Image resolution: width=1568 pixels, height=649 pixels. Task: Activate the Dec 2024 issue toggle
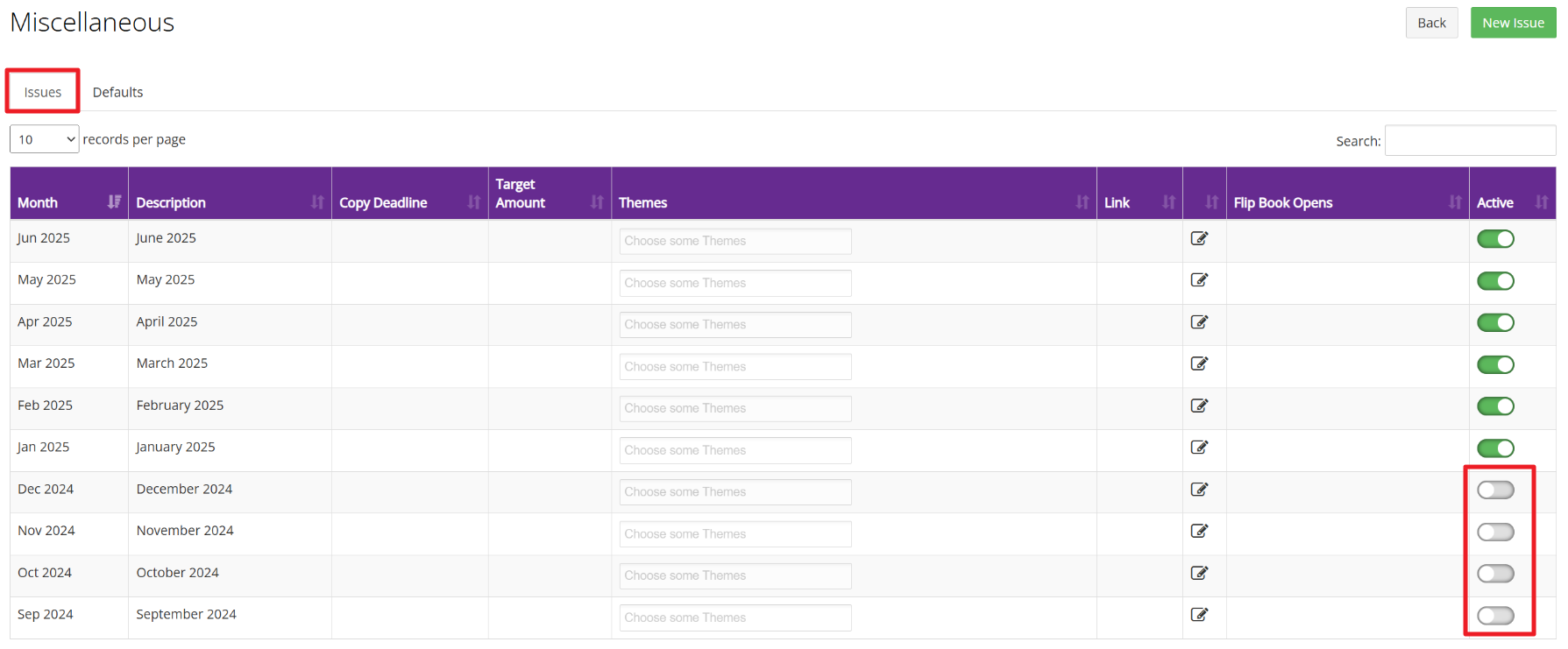1495,490
